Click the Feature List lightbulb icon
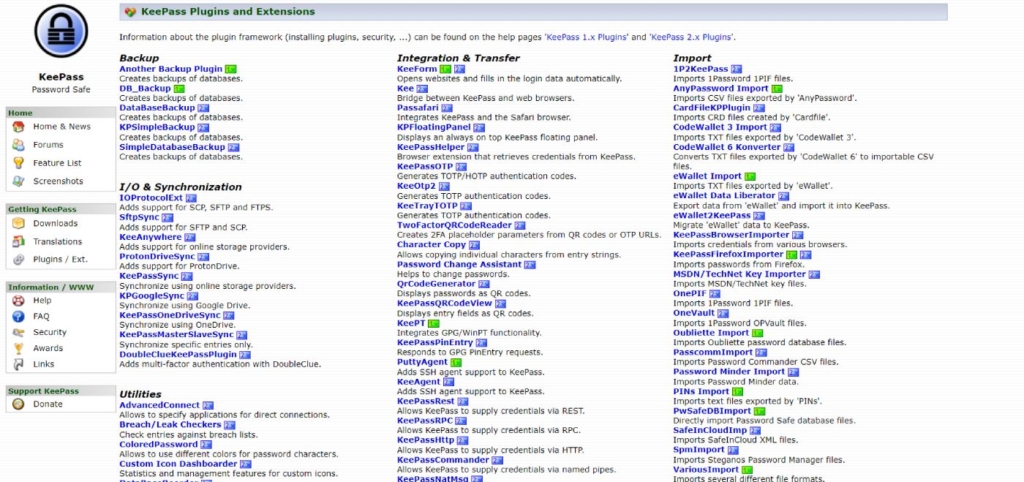 click(19, 163)
